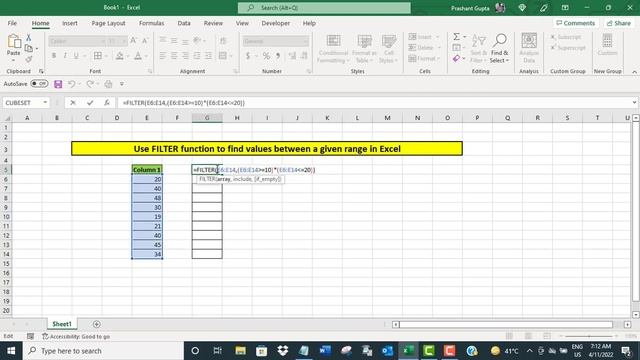Click the Font Color A icon

(x=138, y=56)
